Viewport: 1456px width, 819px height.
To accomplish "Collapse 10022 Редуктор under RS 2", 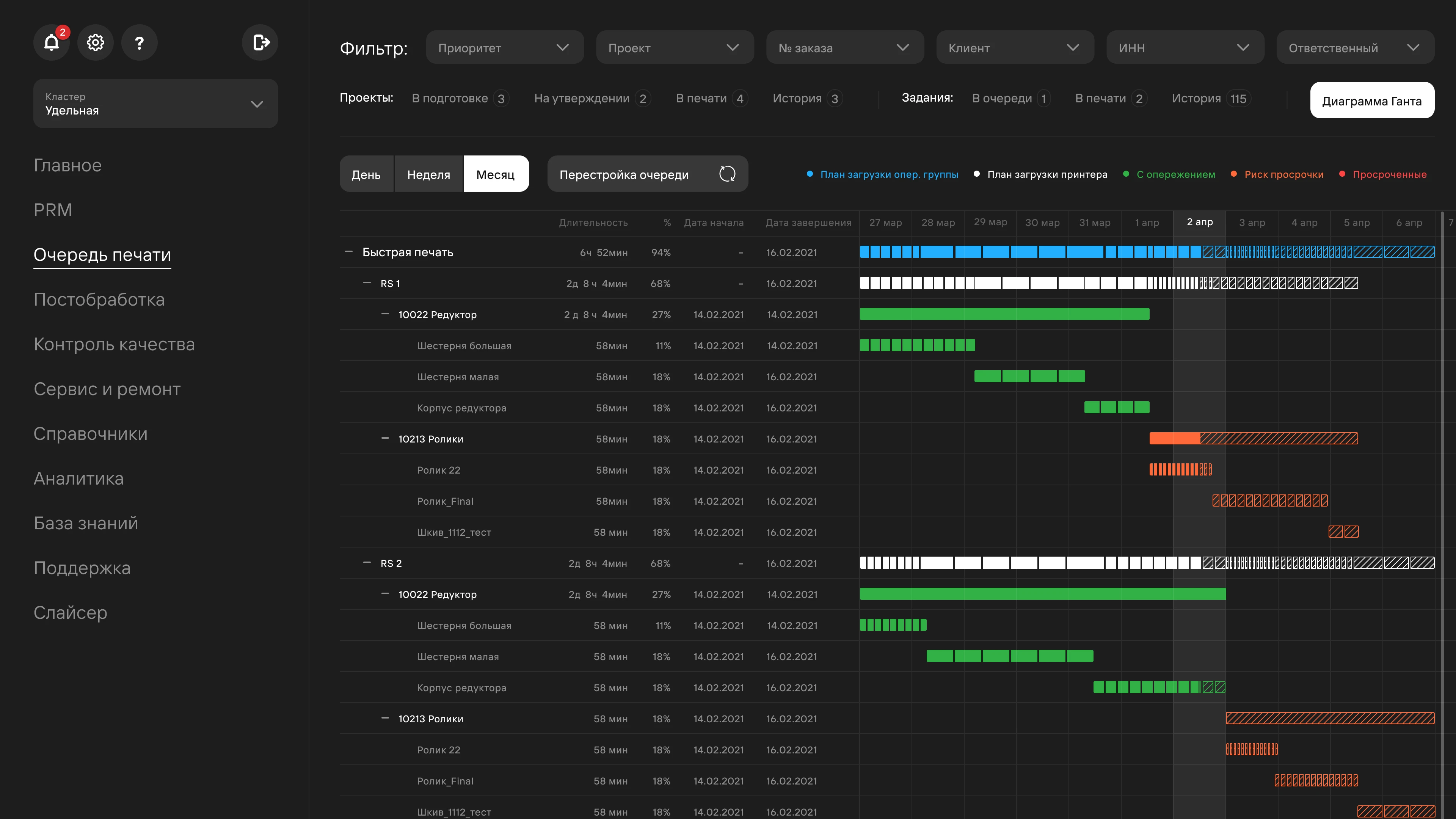I will [385, 593].
